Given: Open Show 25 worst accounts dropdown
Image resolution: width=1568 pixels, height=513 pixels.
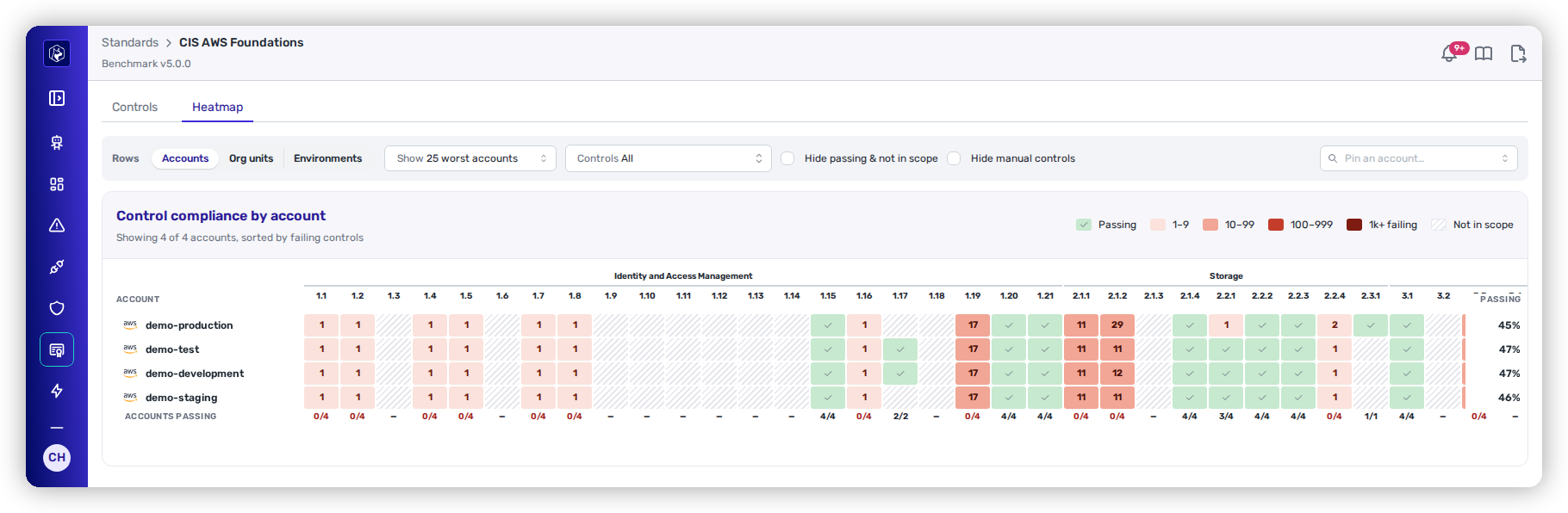Looking at the screenshot, I should (470, 158).
